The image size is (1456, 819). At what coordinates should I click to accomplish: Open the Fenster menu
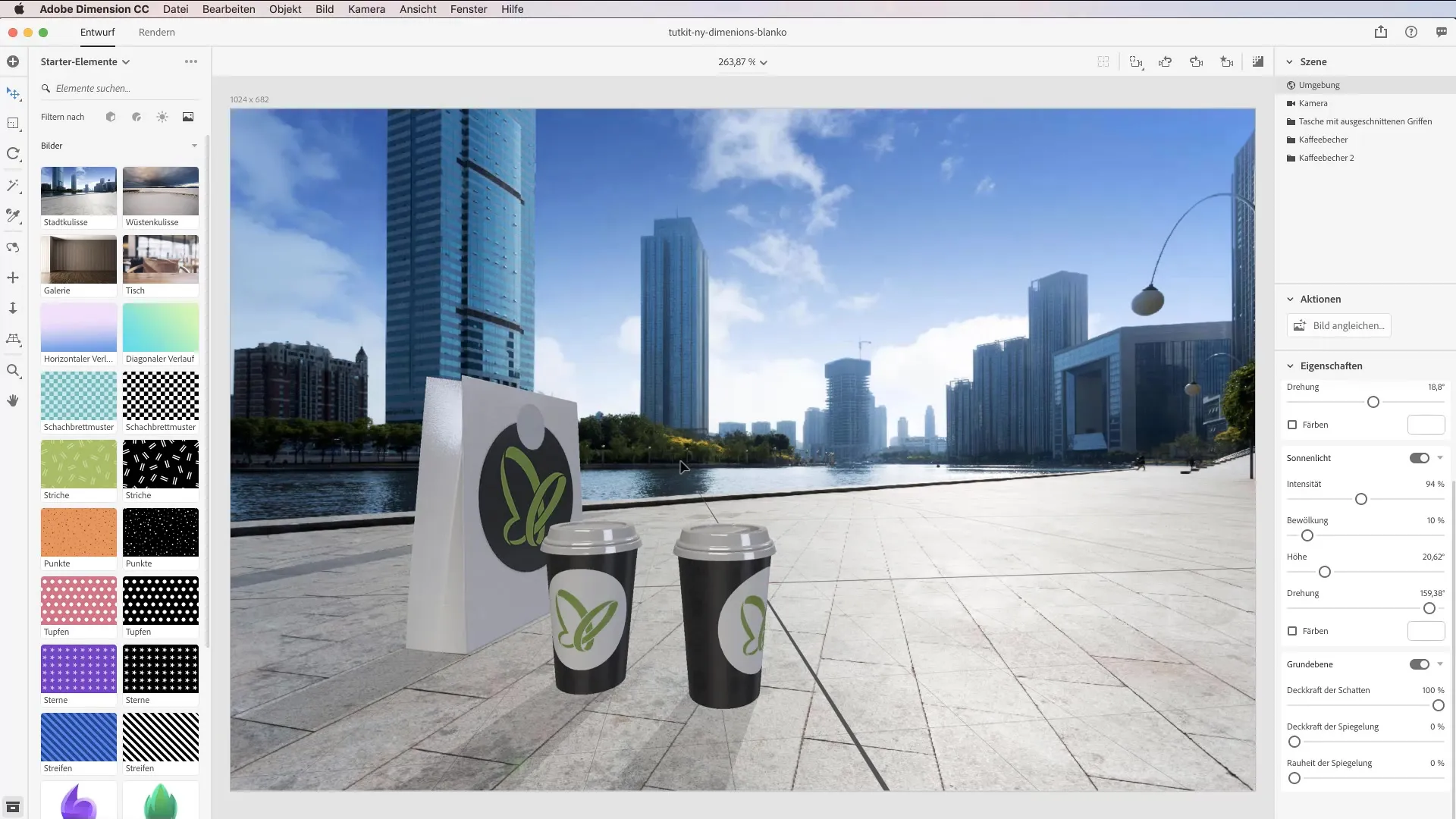point(469,9)
